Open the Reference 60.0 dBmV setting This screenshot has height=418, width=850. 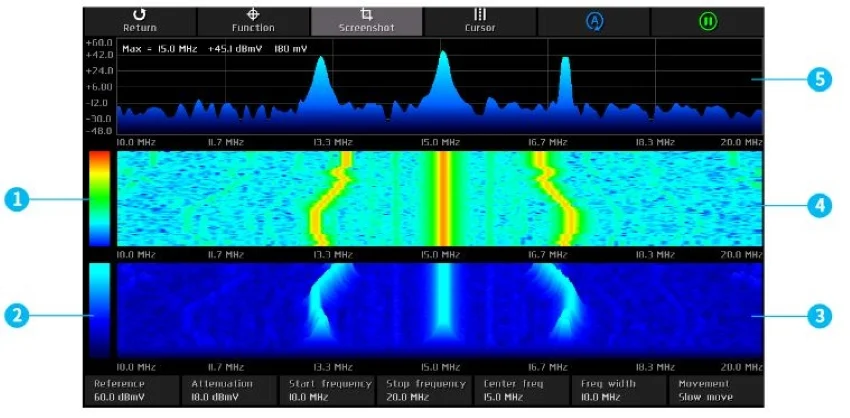coord(131,390)
